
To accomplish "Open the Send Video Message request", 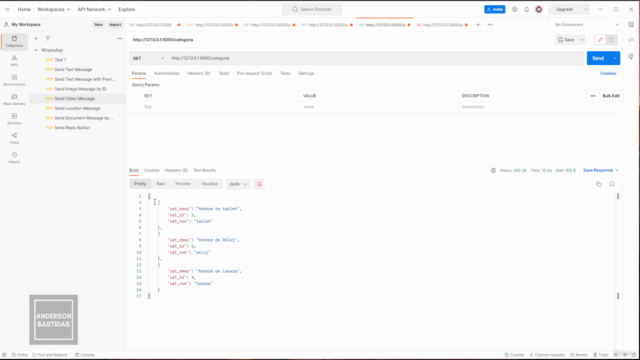I will (75, 99).
